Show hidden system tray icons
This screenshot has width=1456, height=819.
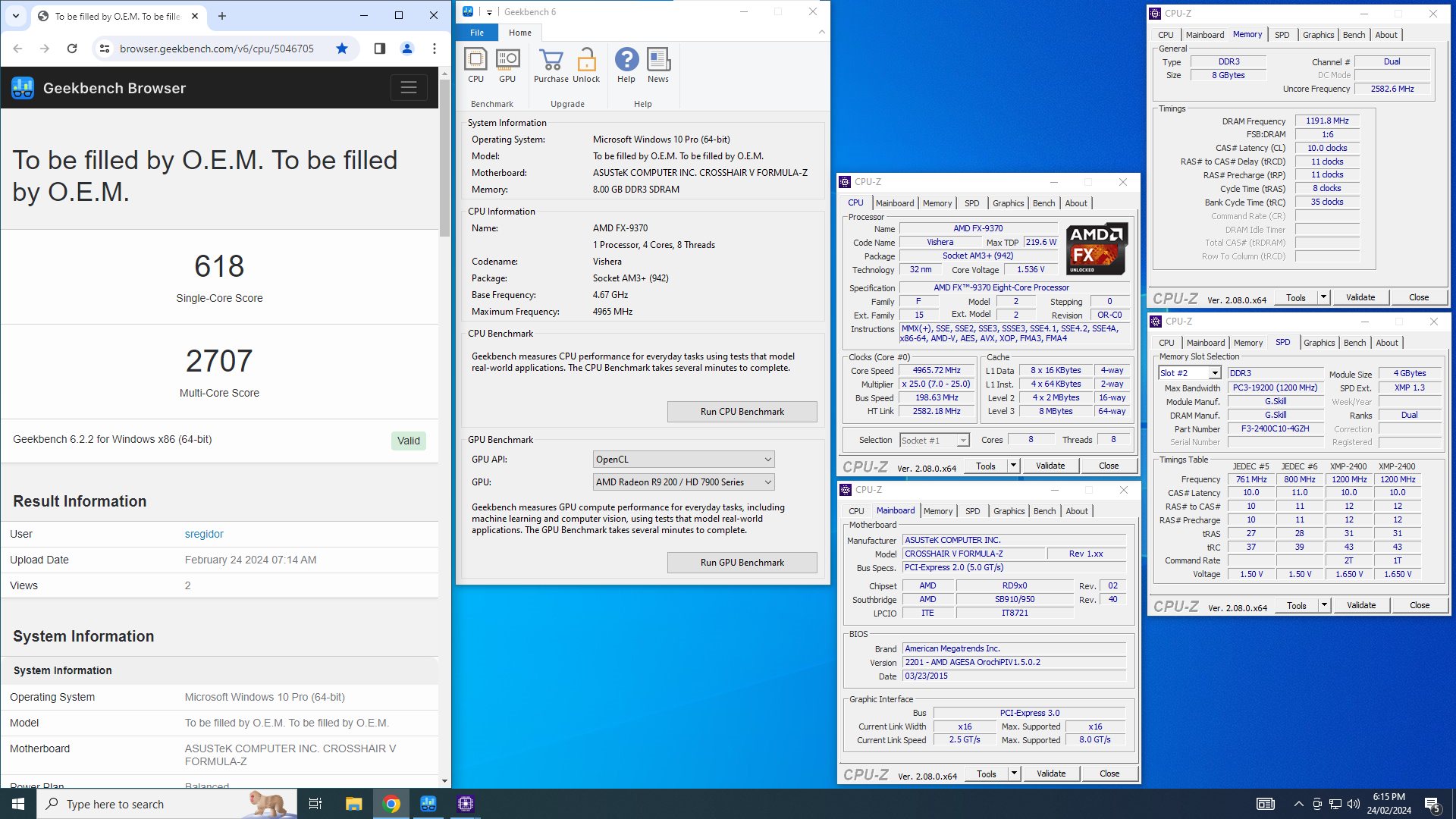pyautogui.click(x=1299, y=804)
